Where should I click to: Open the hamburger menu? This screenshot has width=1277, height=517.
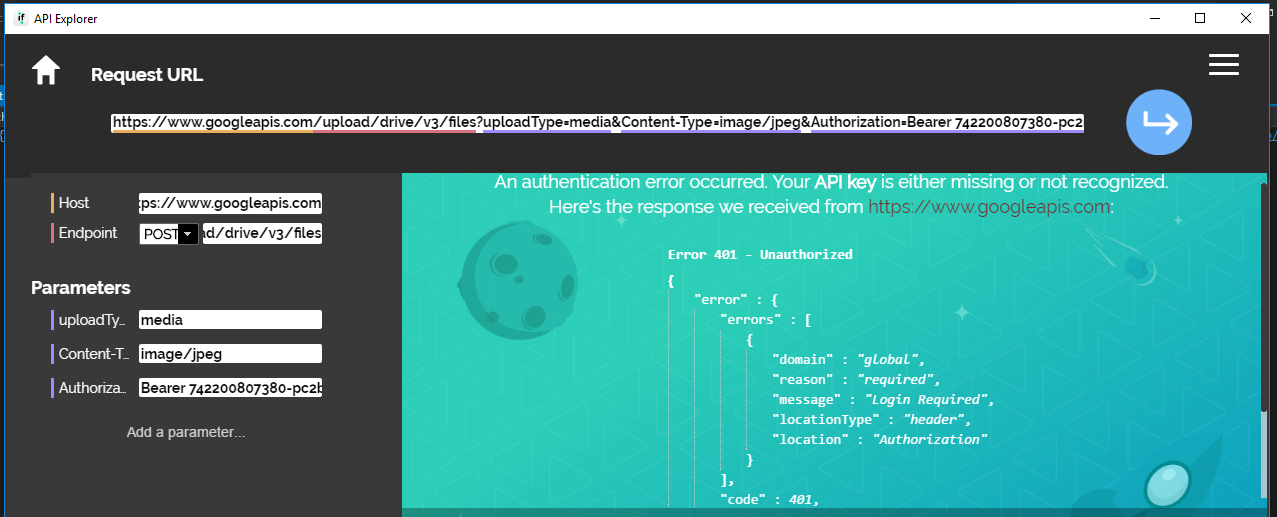pyautogui.click(x=1224, y=65)
